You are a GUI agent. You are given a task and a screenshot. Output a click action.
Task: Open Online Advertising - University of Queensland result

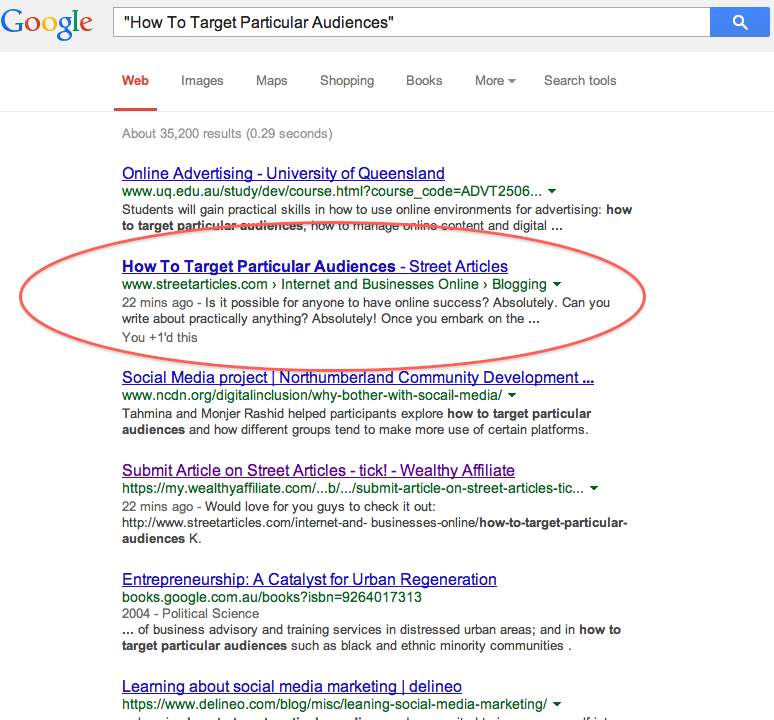tap(283, 173)
